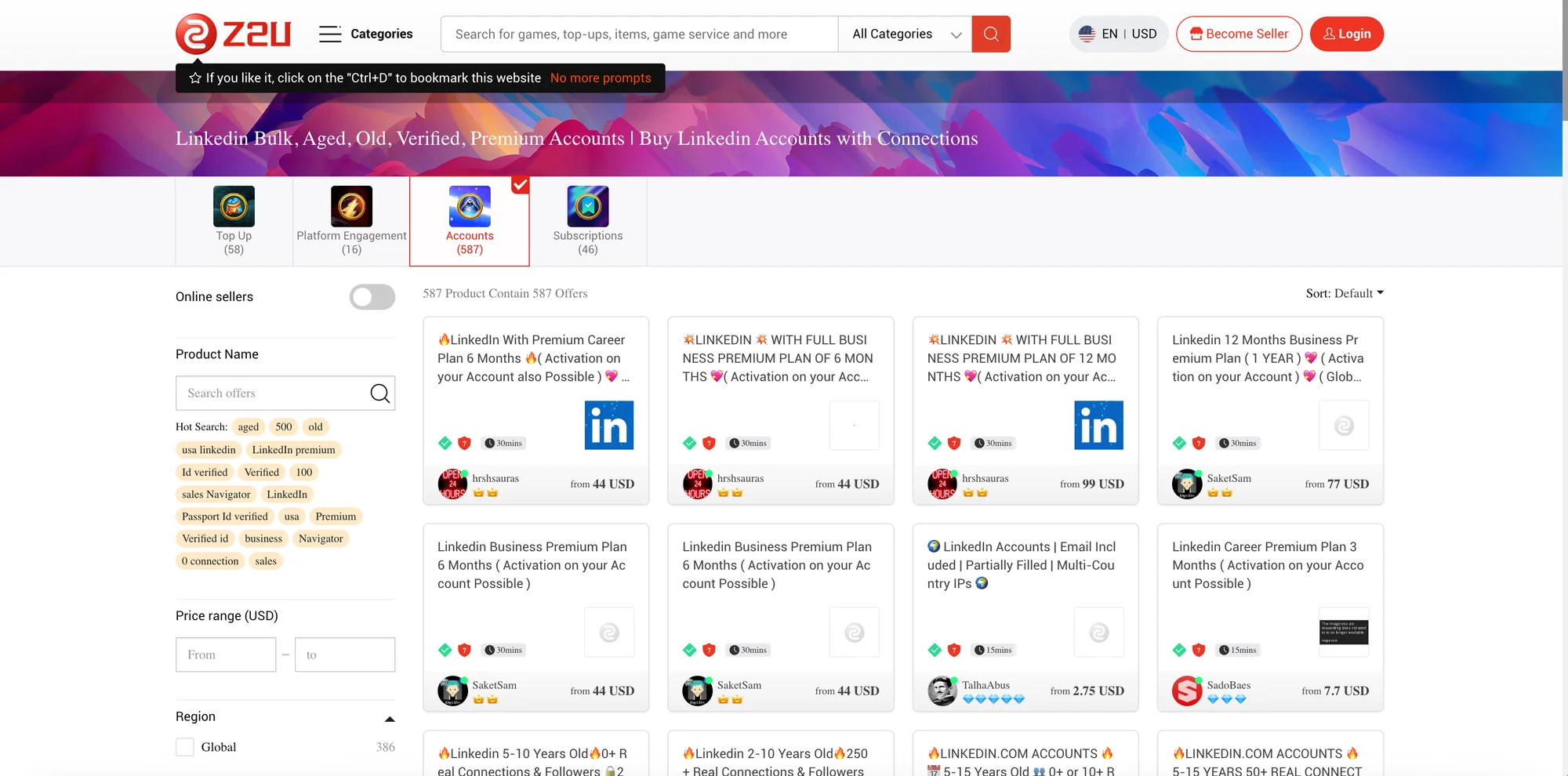
Task: Click the Search offers input field
Action: coord(285,393)
